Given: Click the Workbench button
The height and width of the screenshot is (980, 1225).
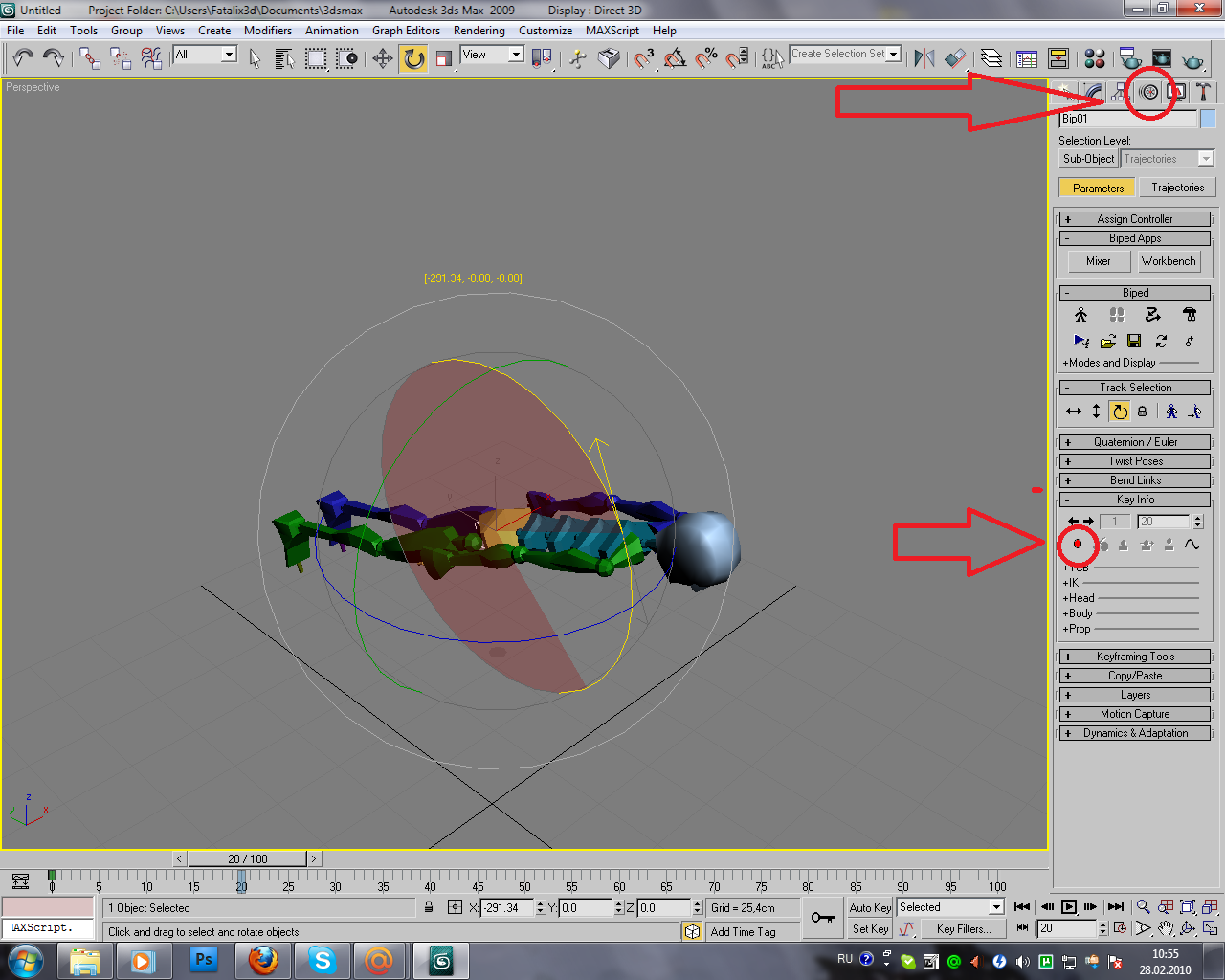Looking at the screenshot, I should pyautogui.click(x=1169, y=261).
